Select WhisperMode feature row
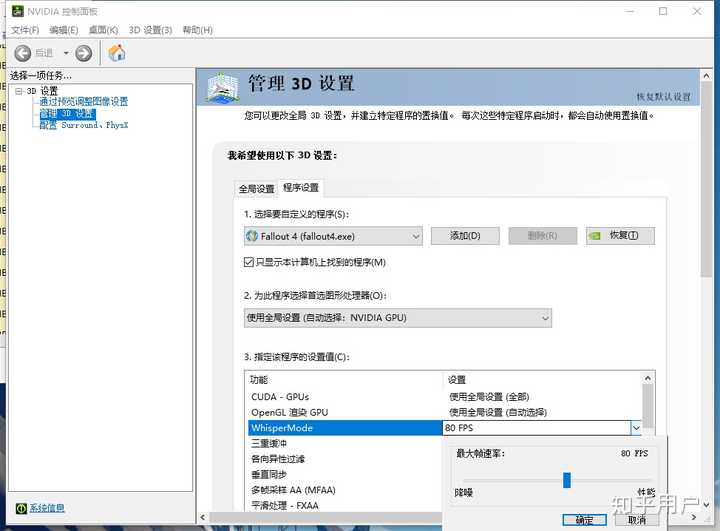 click(345, 428)
